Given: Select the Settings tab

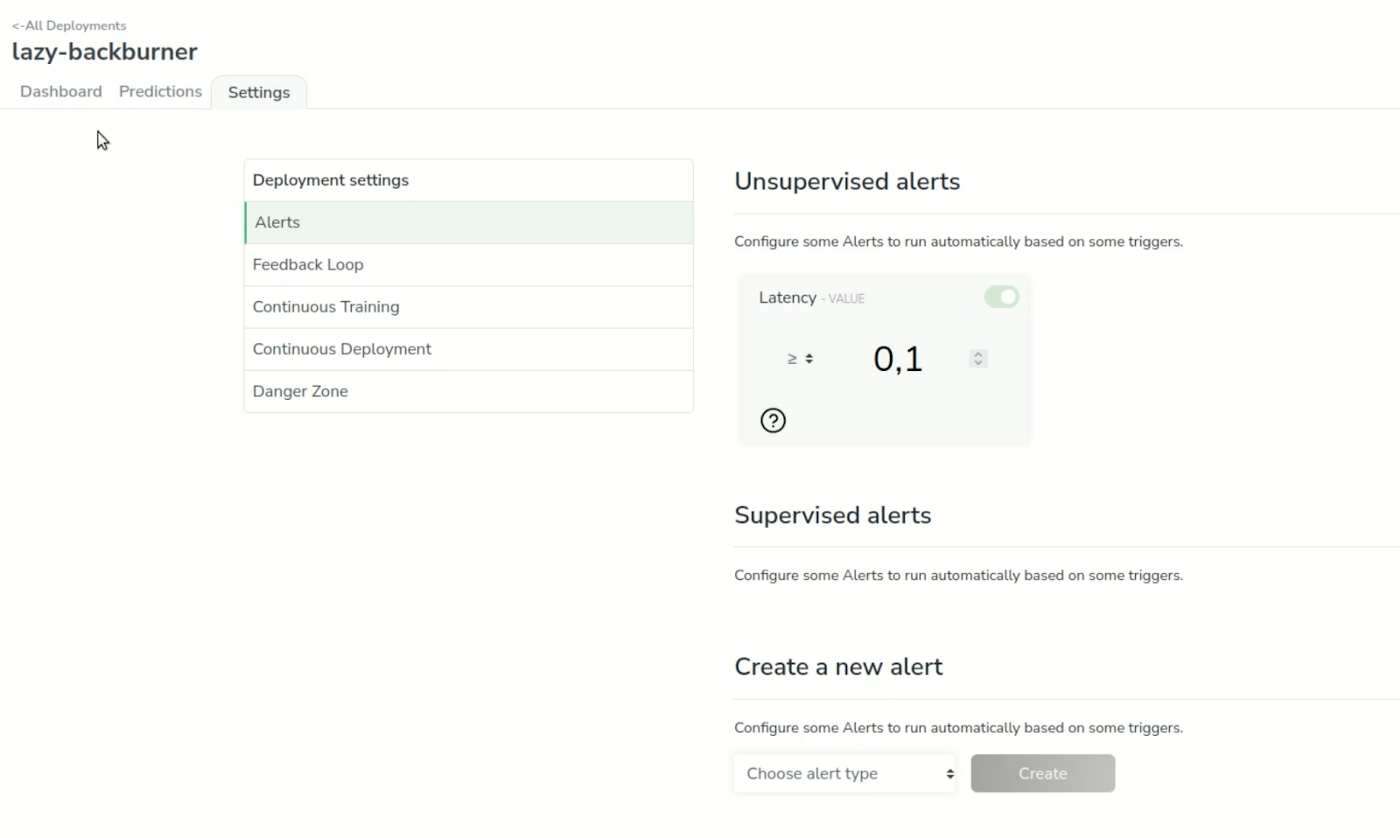Looking at the screenshot, I should (259, 92).
